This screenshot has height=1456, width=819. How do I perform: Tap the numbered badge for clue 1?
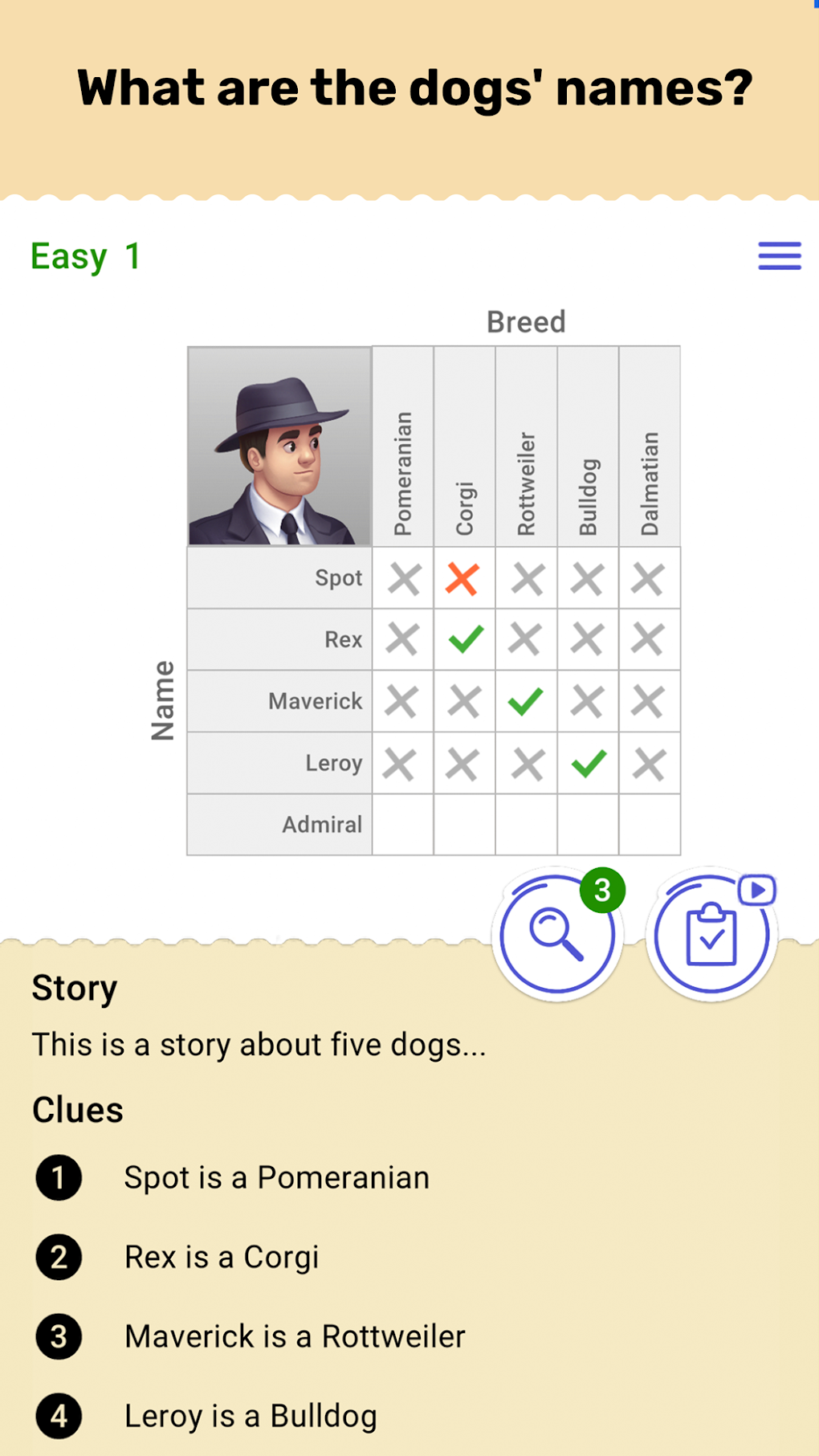pyautogui.click(x=59, y=1178)
